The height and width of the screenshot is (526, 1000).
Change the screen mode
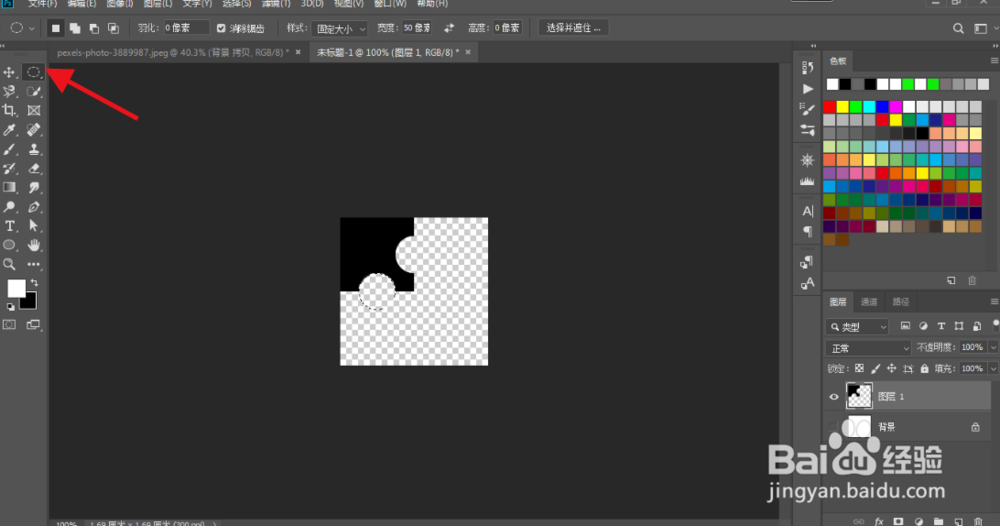pyautogui.click(x=33, y=325)
